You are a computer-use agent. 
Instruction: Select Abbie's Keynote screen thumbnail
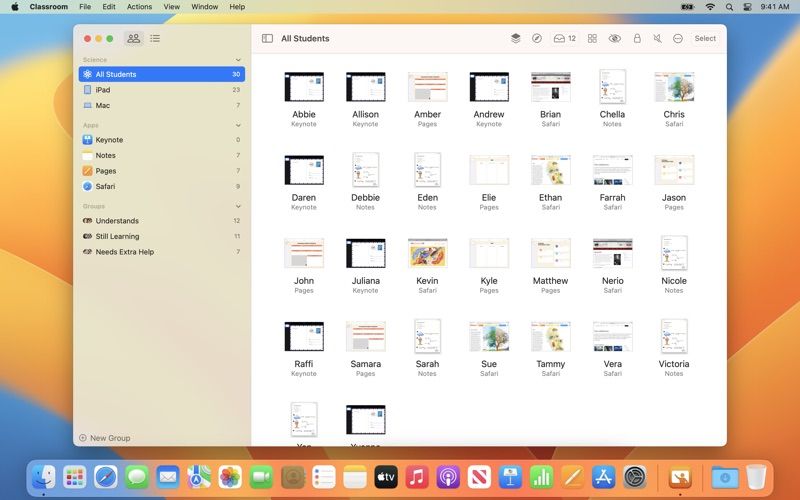(304, 87)
